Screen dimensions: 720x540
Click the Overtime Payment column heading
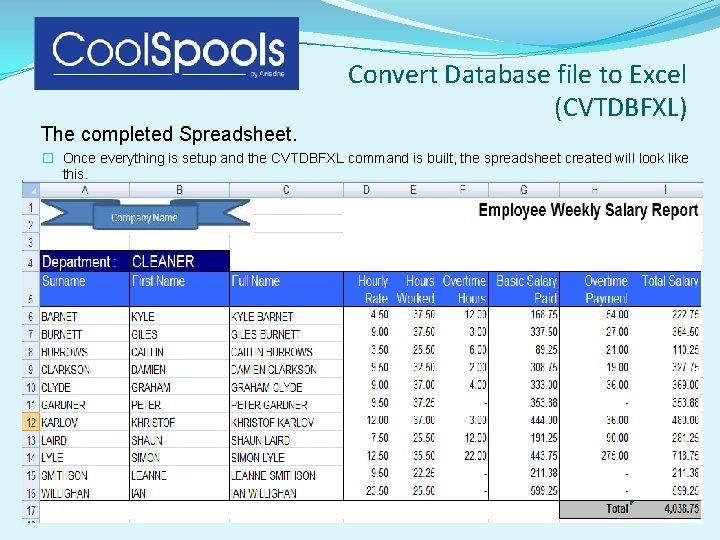[595, 289]
